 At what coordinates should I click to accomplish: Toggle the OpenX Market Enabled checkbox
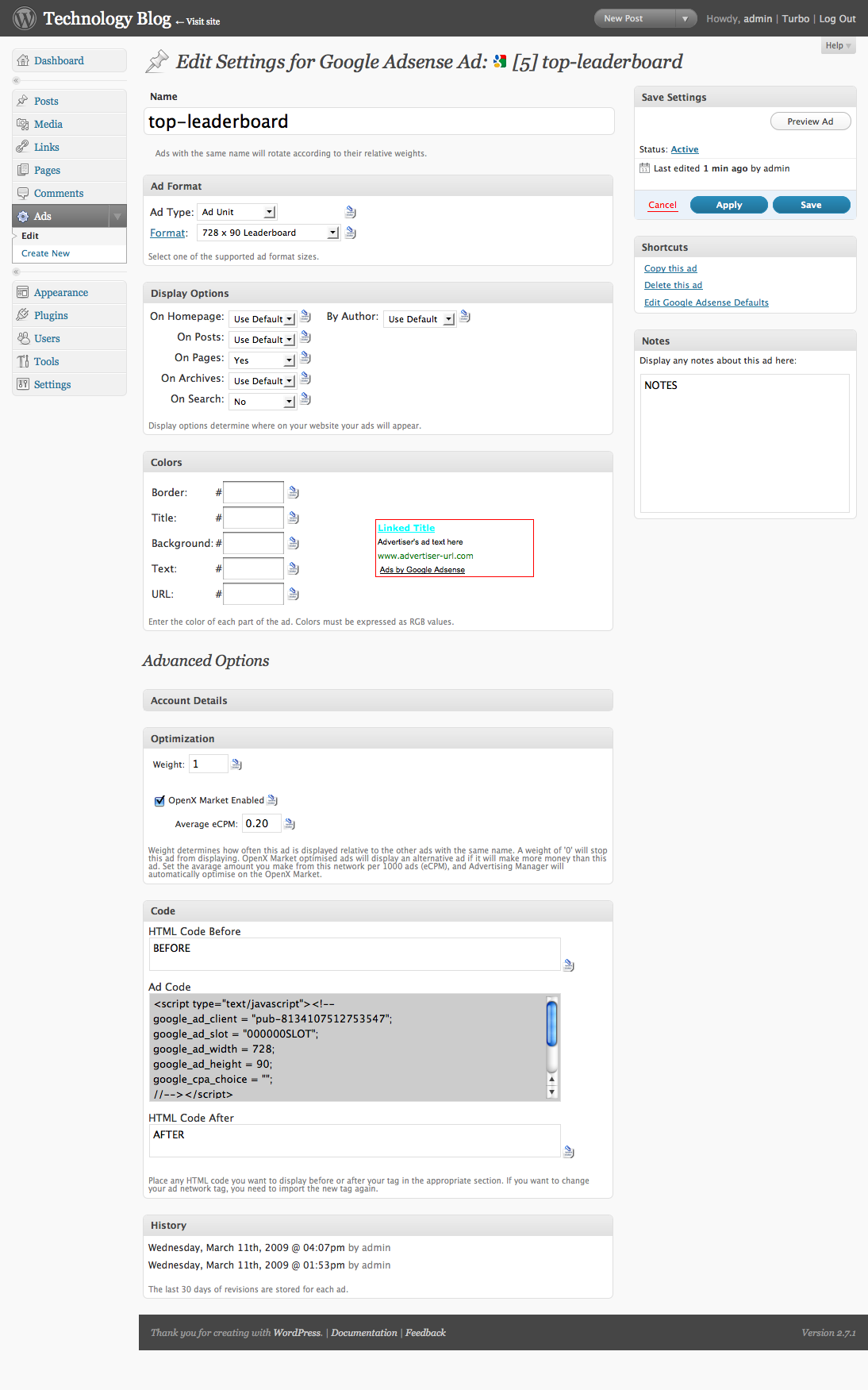[159, 801]
